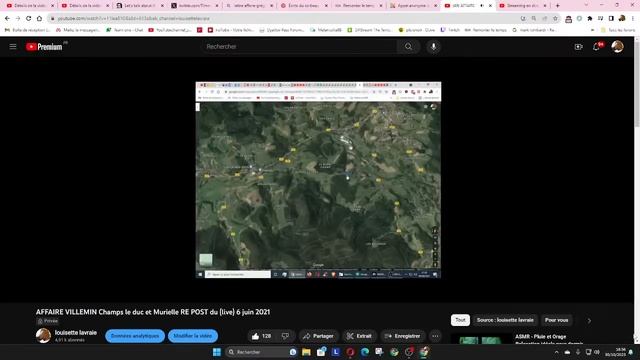
Task: Open the Chrome extensions puzzle icon
Action: click(590, 18)
